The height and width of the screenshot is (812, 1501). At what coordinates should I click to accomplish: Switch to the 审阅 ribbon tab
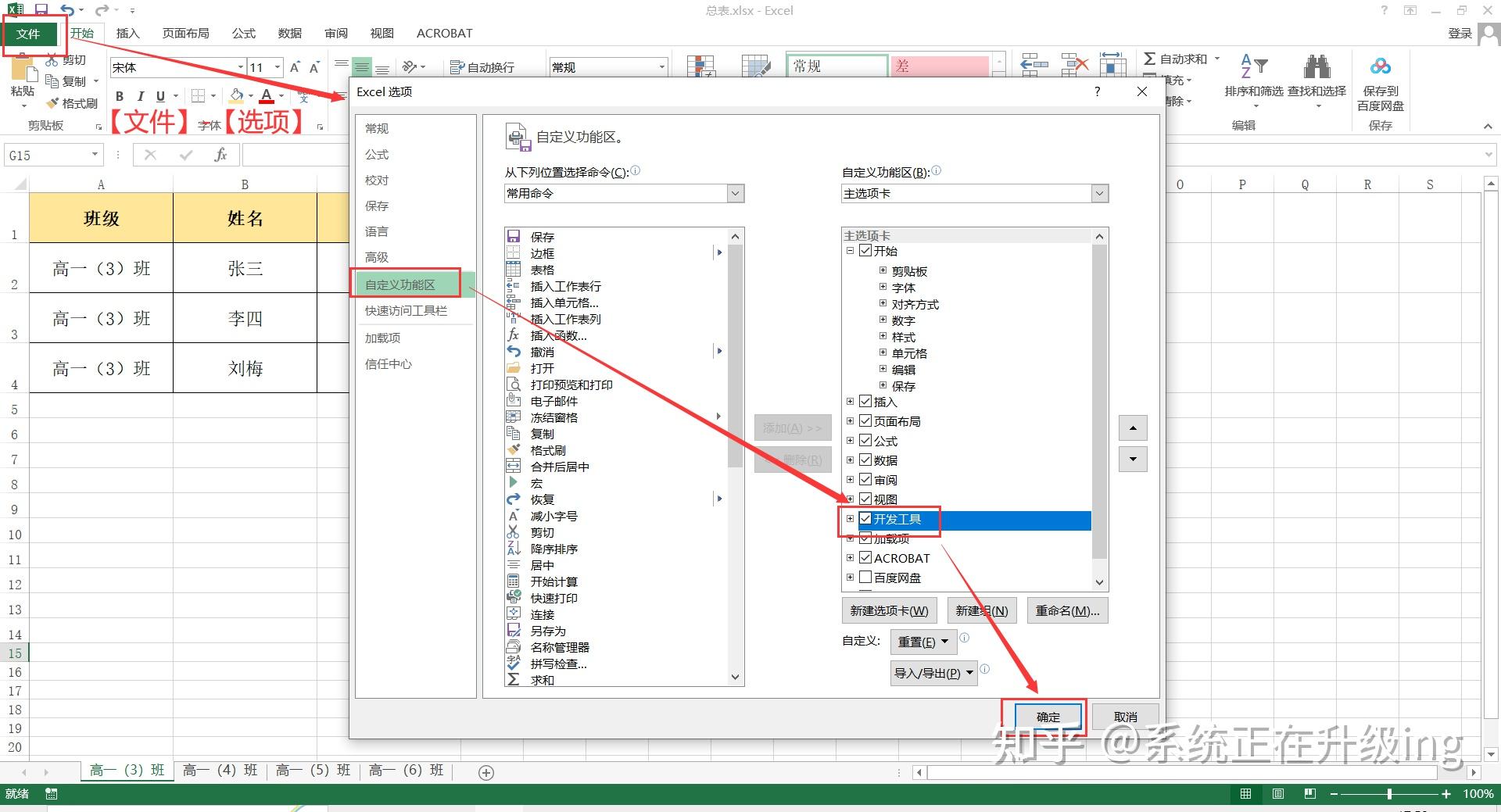pyautogui.click(x=336, y=33)
